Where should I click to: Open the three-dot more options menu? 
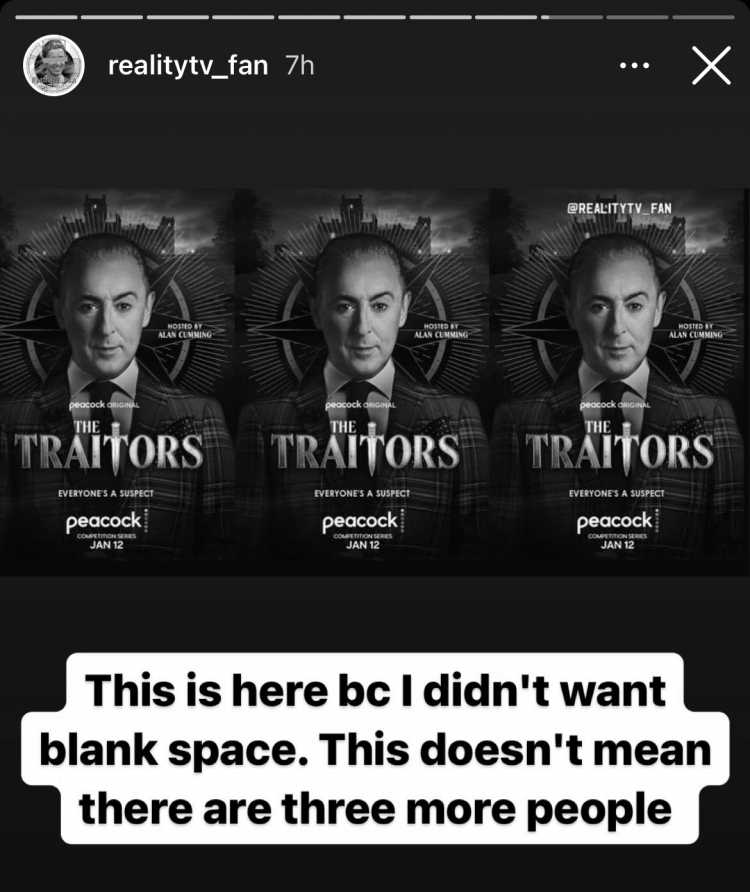pos(634,65)
